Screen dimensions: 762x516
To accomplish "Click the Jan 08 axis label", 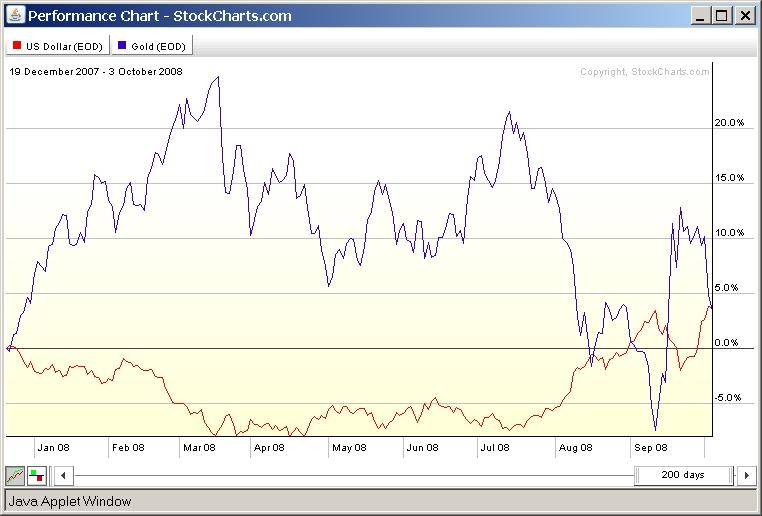I will [53, 447].
